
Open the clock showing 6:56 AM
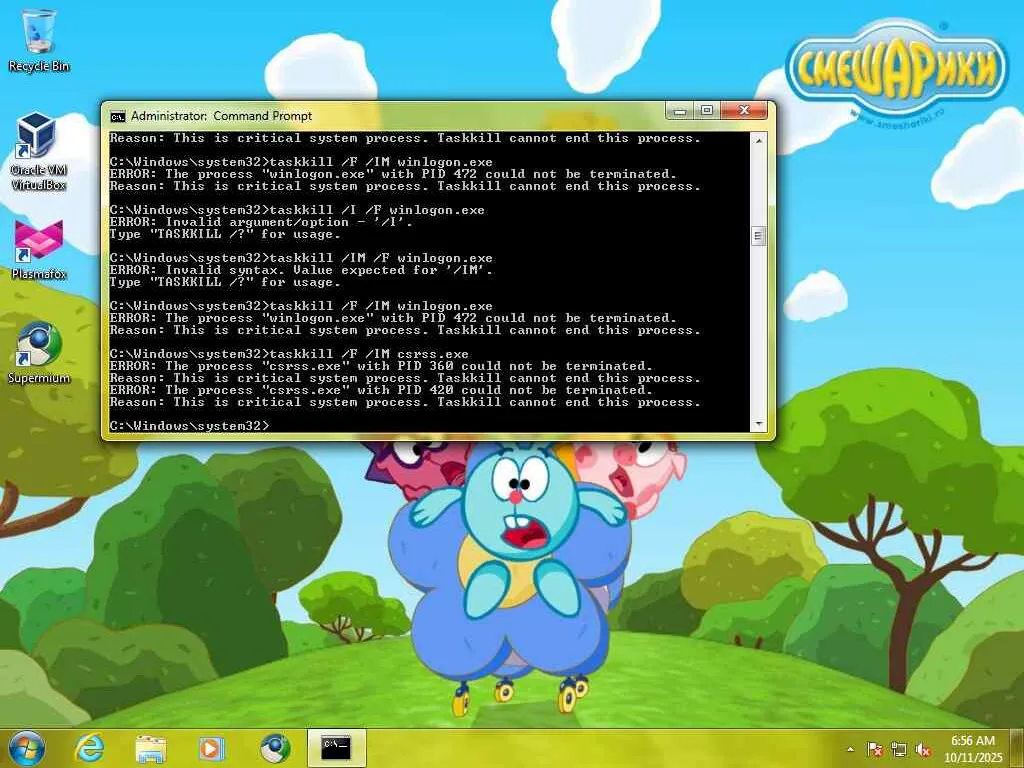pyautogui.click(x=972, y=748)
